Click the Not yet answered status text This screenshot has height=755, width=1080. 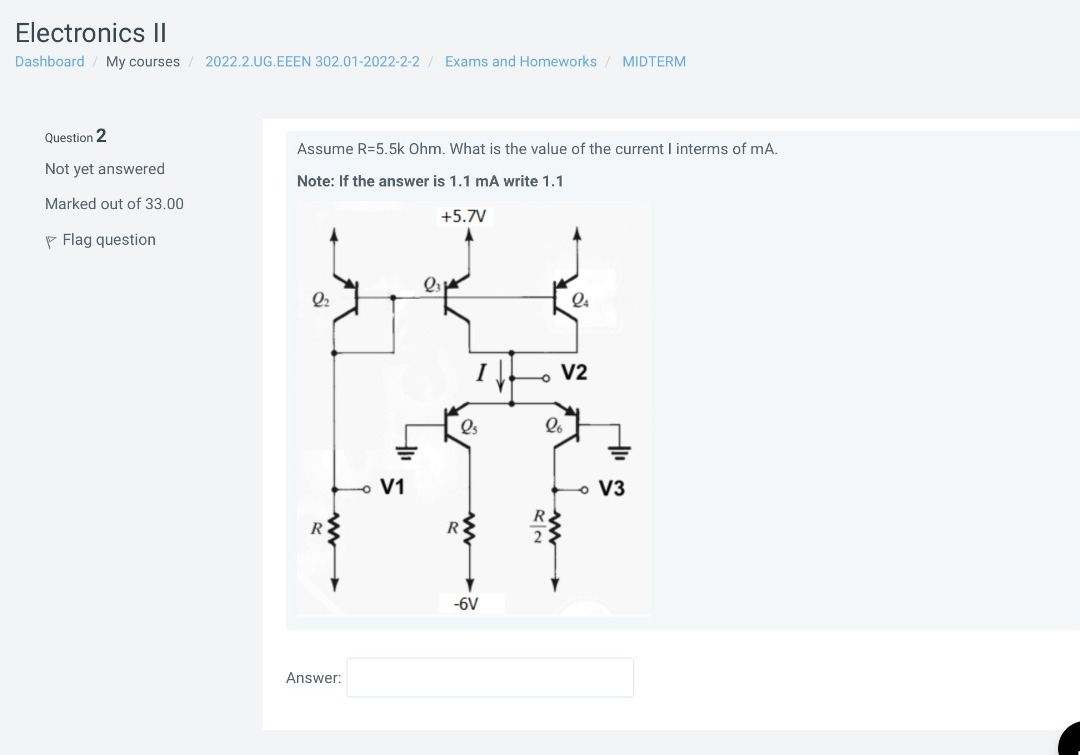pos(104,168)
